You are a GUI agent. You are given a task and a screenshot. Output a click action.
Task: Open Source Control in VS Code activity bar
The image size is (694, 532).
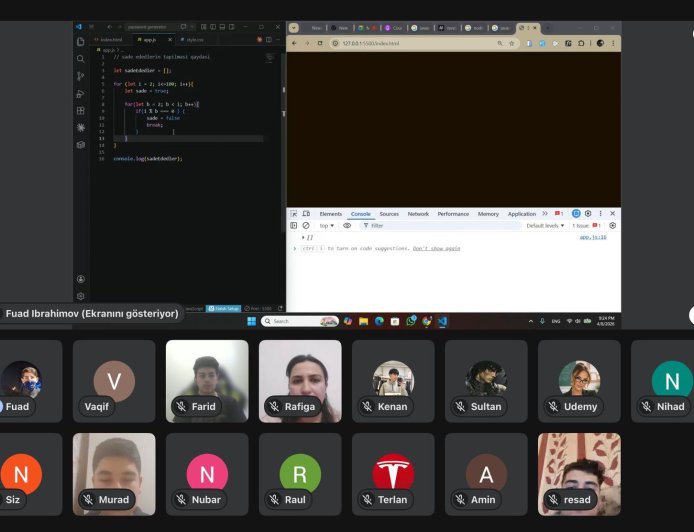(x=81, y=76)
